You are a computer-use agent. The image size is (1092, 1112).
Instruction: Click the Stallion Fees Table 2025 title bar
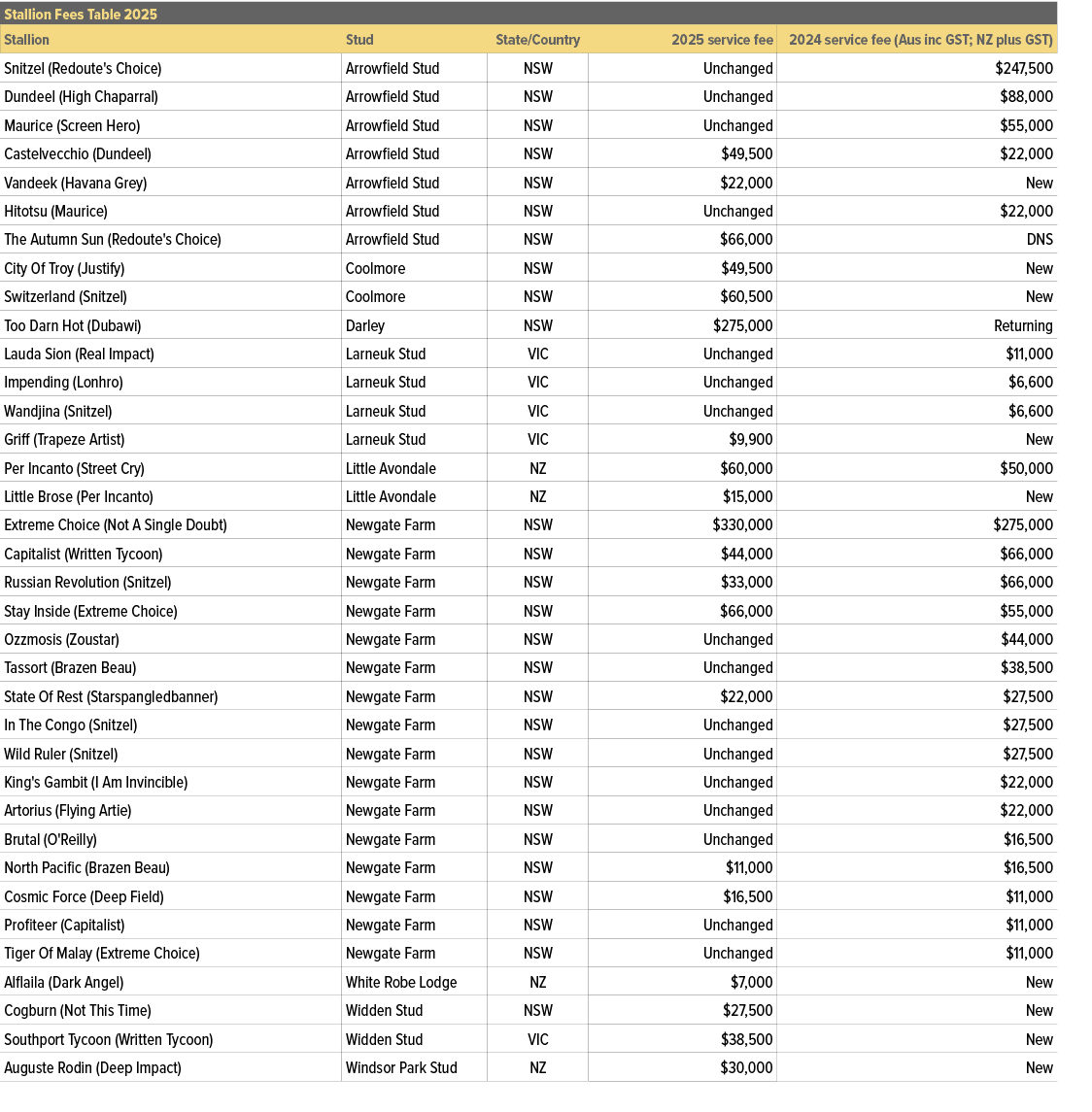[x=80, y=15]
